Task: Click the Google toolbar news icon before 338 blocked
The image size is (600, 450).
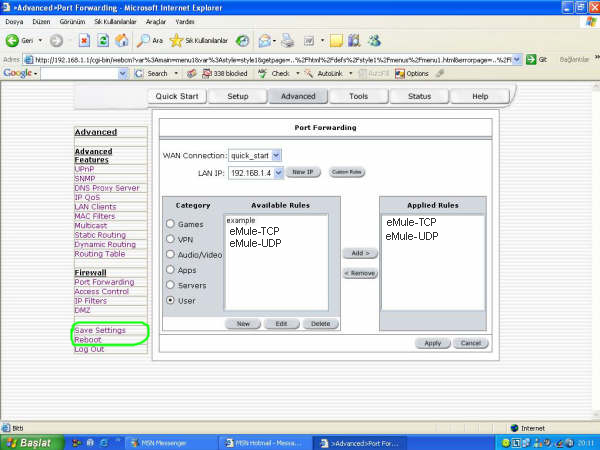Action: pos(191,73)
